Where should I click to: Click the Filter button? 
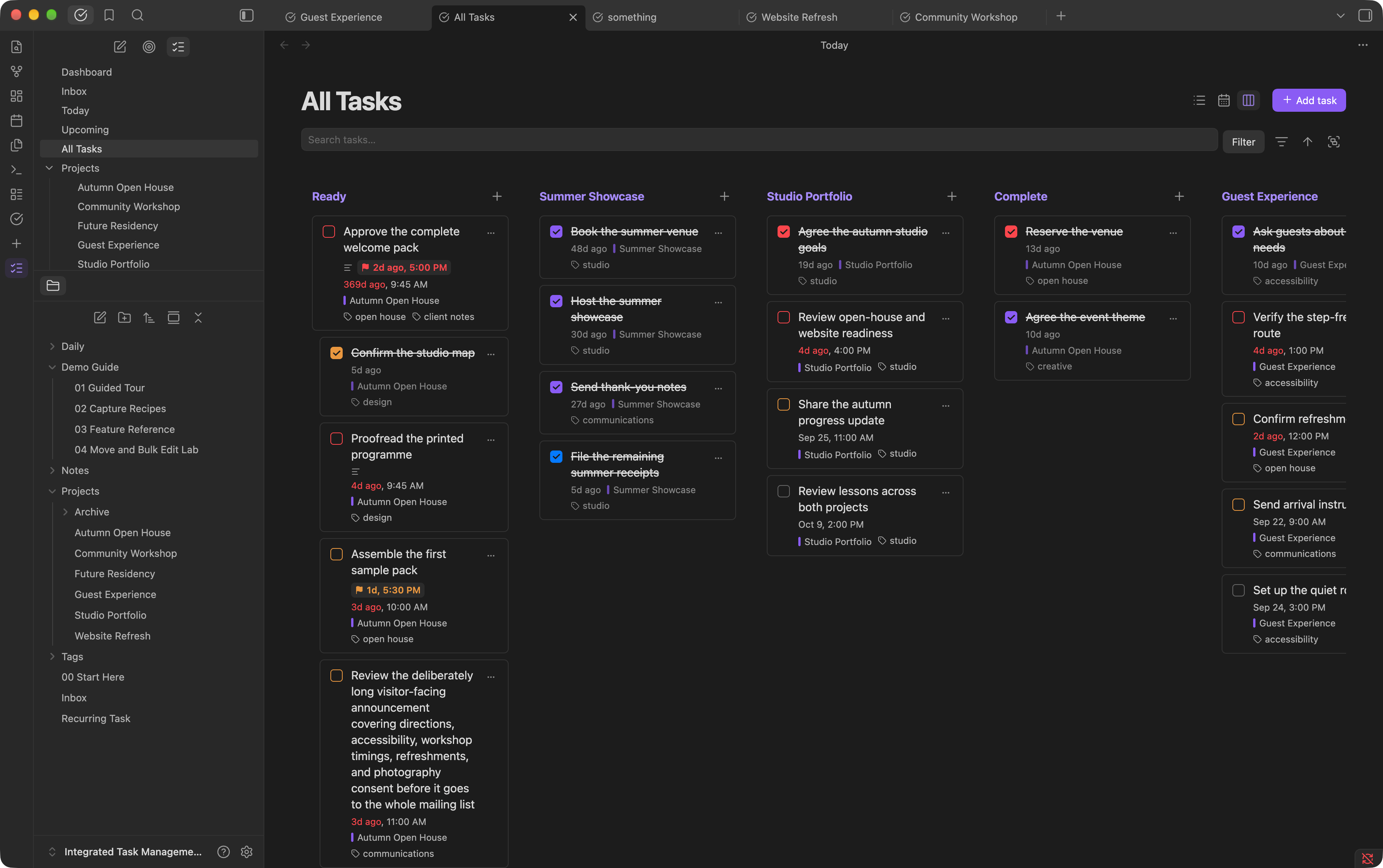pos(1244,142)
